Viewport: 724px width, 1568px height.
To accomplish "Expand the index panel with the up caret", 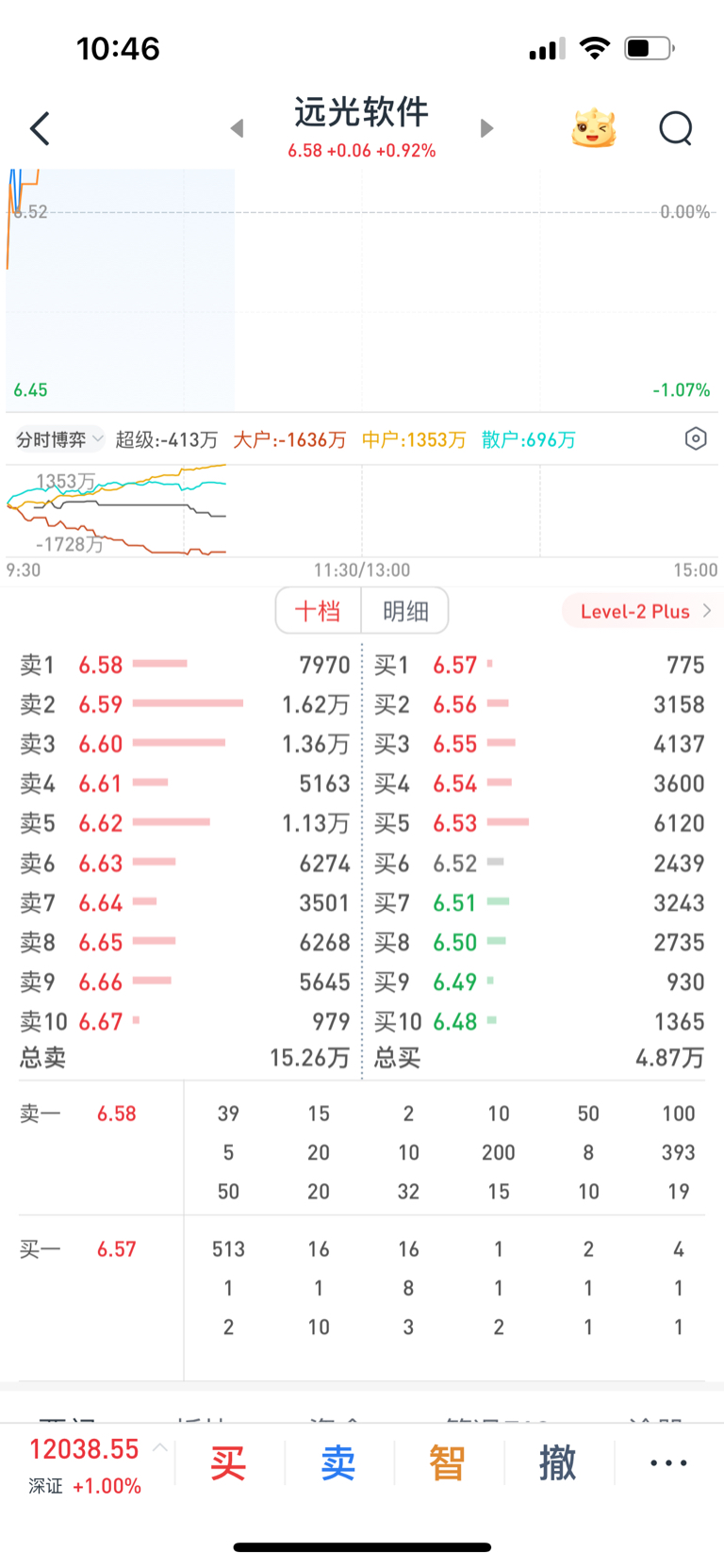I will 160,1447.
